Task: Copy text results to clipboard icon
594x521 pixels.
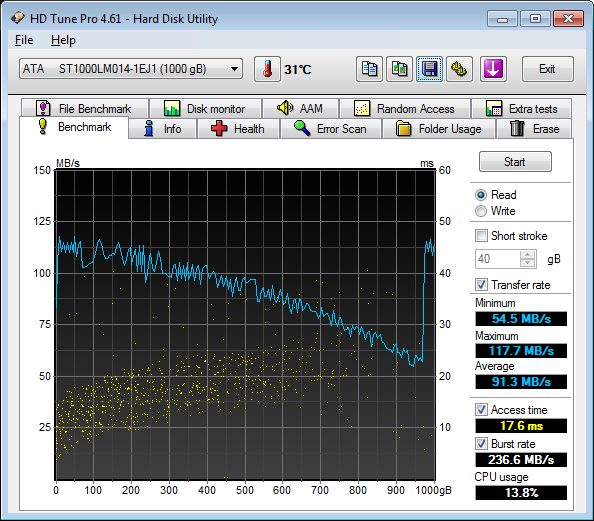Action: coord(369,69)
